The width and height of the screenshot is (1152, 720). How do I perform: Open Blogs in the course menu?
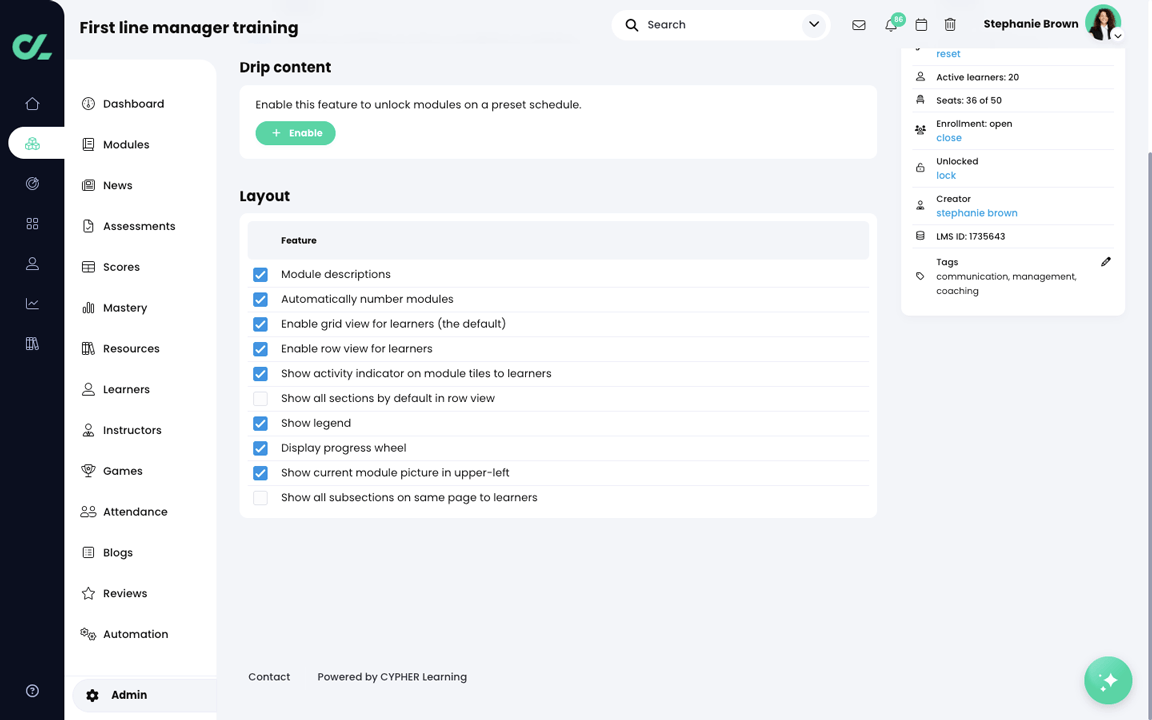pyautogui.click(x=118, y=552)
